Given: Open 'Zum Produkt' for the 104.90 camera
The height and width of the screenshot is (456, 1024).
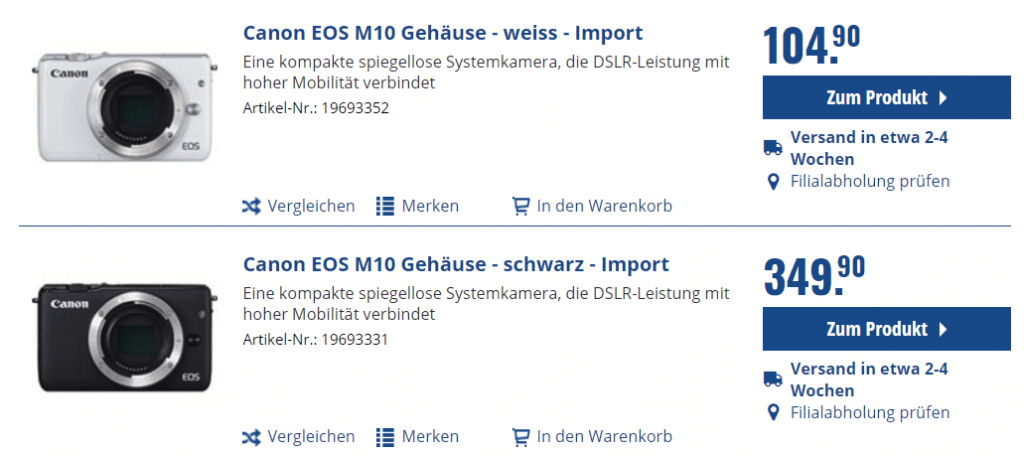Looking at the screenshot, I should (x=886, y=98).
